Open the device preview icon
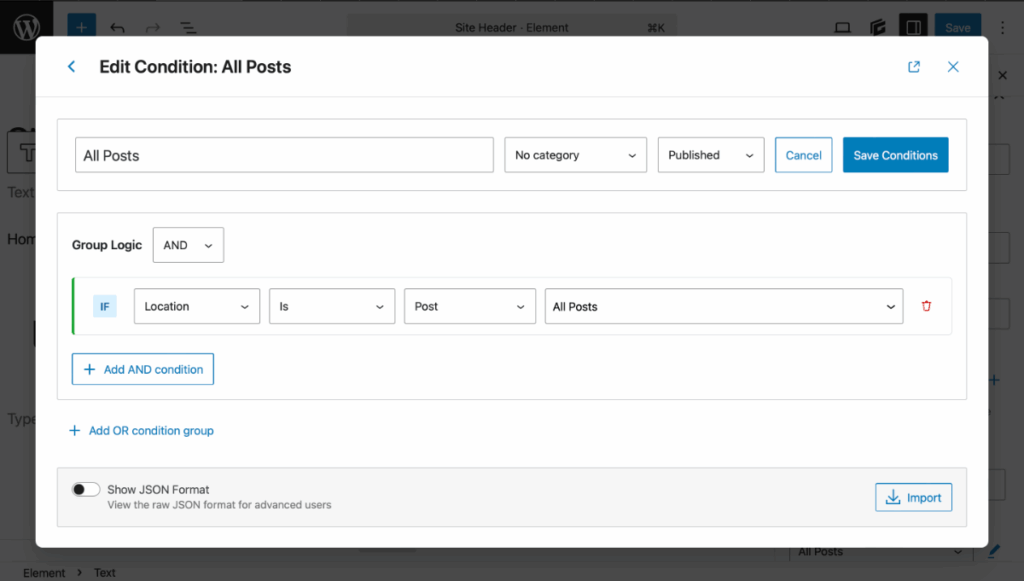Viewport: 1024px width, 581px height. point(842,27)
